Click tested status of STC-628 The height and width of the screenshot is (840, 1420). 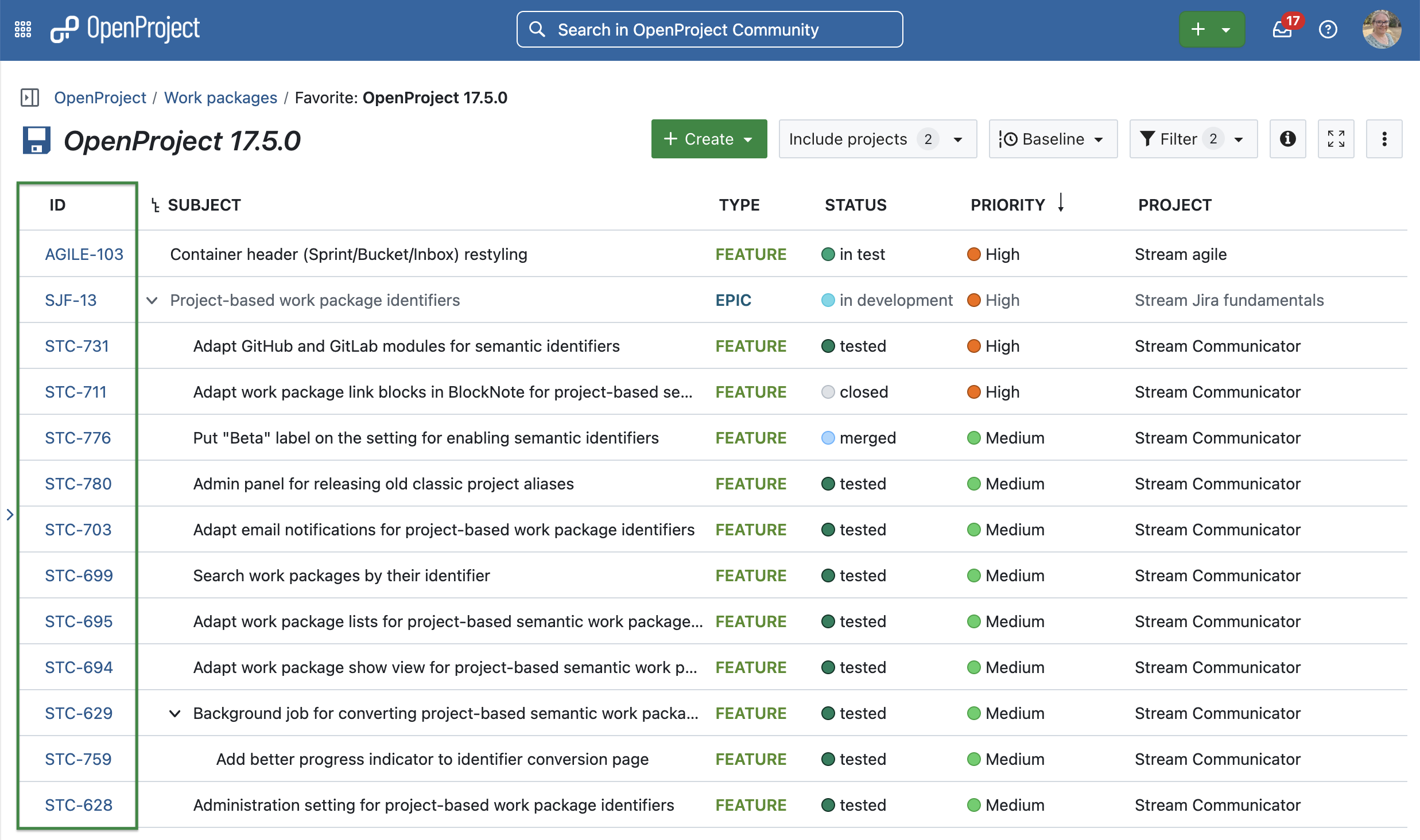tap(854, 805)
